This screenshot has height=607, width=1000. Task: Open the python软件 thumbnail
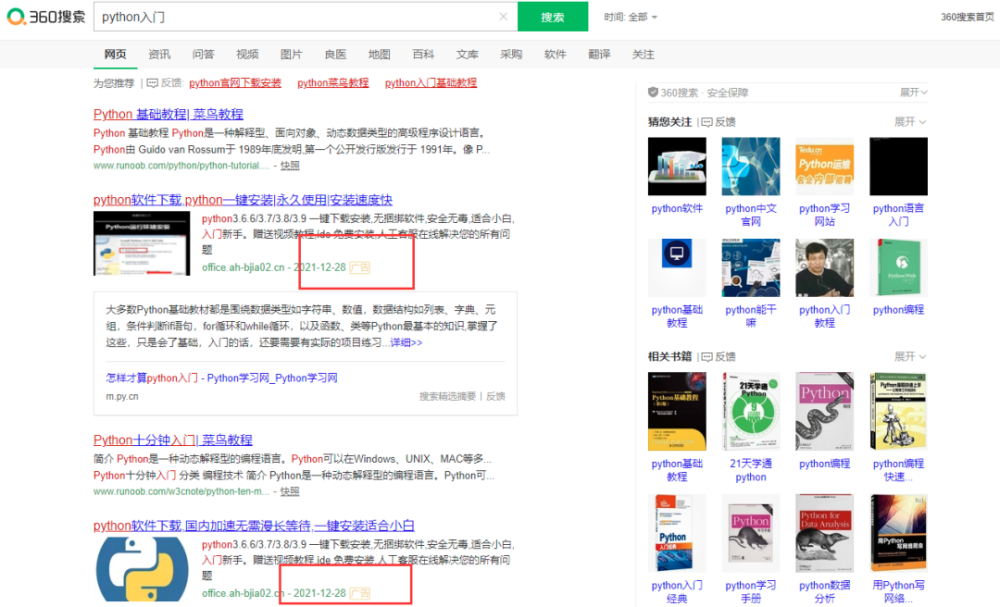click(677, 166)
